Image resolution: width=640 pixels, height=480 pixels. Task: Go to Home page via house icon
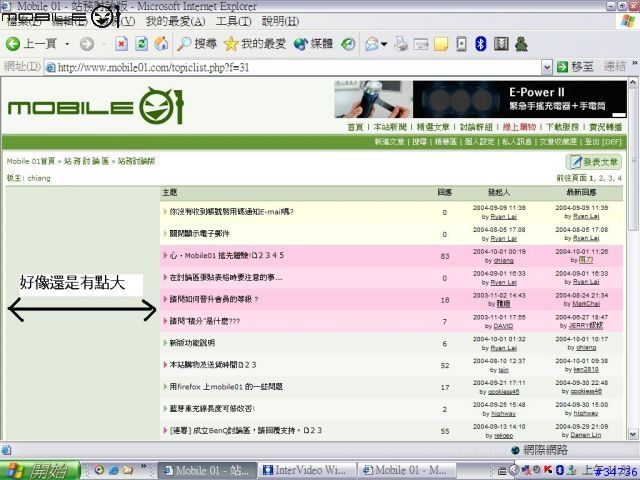(x=162, y=44)
